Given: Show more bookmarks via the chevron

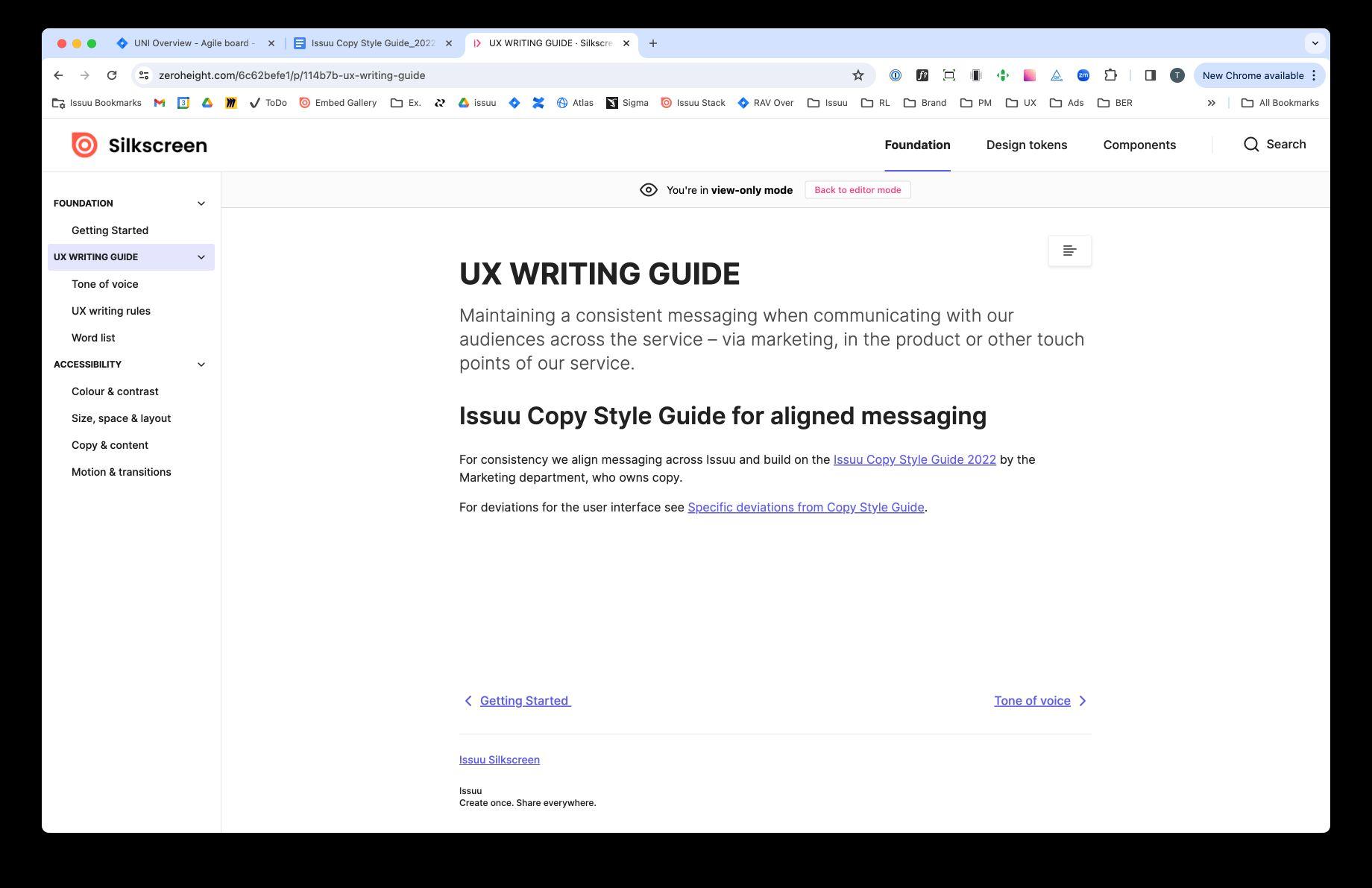Looking at the screenshot, I should coord(1212,103).
